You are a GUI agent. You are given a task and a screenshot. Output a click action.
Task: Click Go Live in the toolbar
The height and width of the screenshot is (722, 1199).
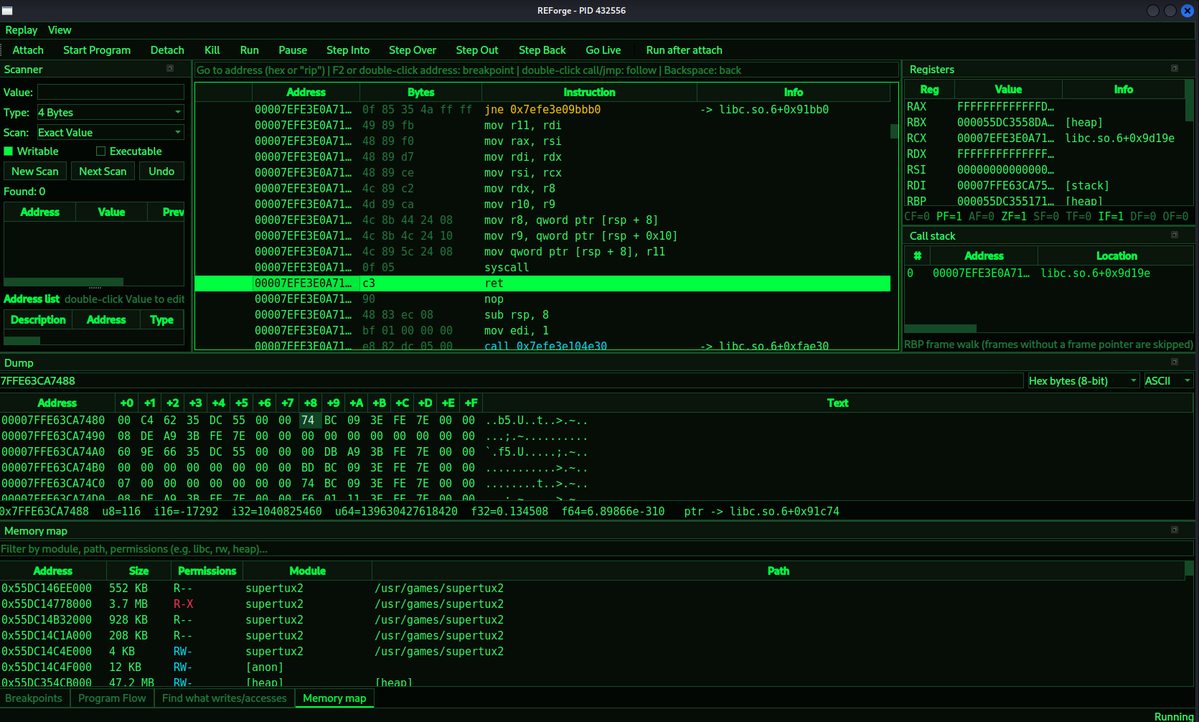coord(603,50)
